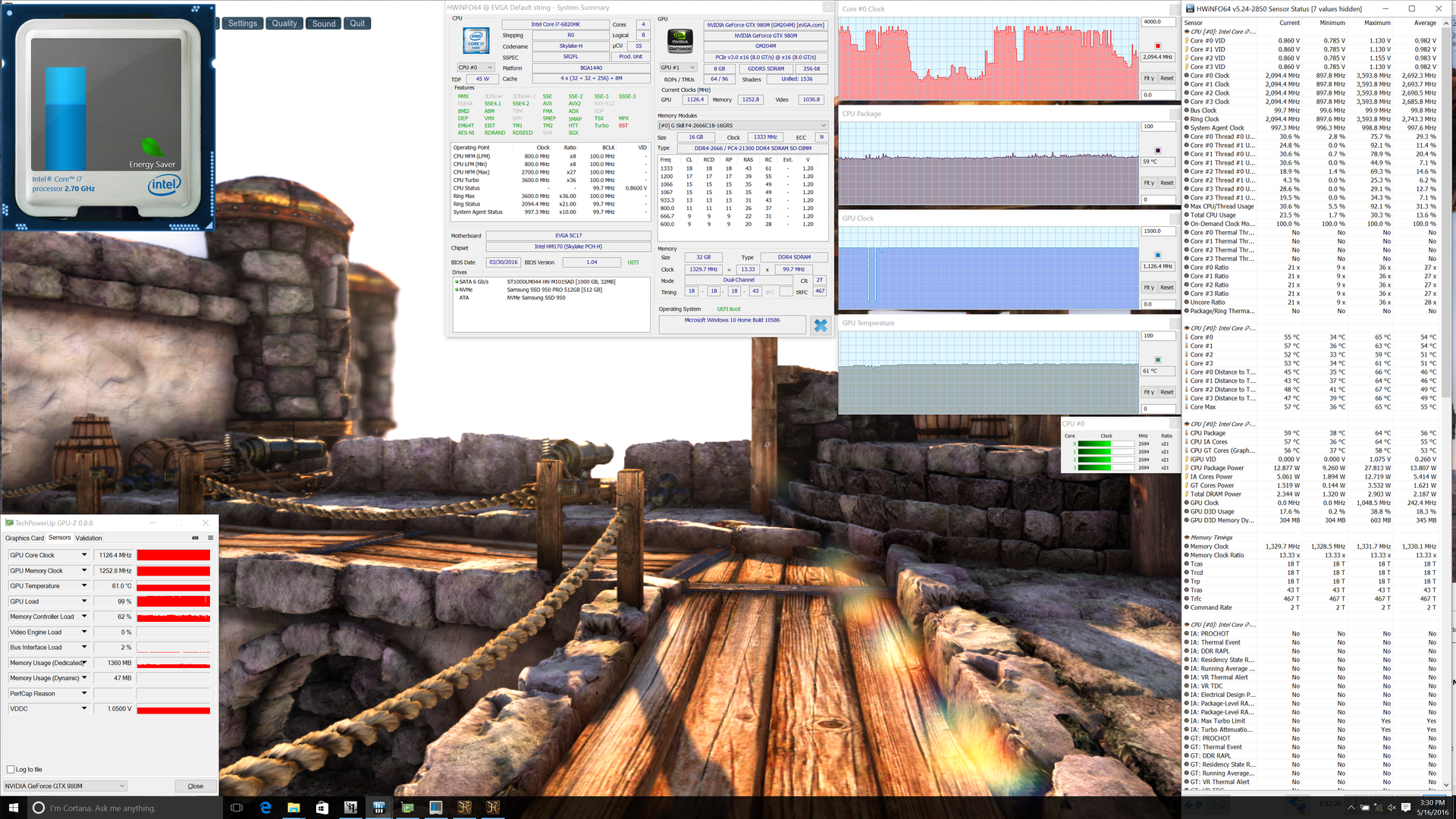The width and height of the screenshot is (1456, 819).
Task: Click the HWiNFO summary close X icon
Action: pyautogui.click(x=820, y=325)
